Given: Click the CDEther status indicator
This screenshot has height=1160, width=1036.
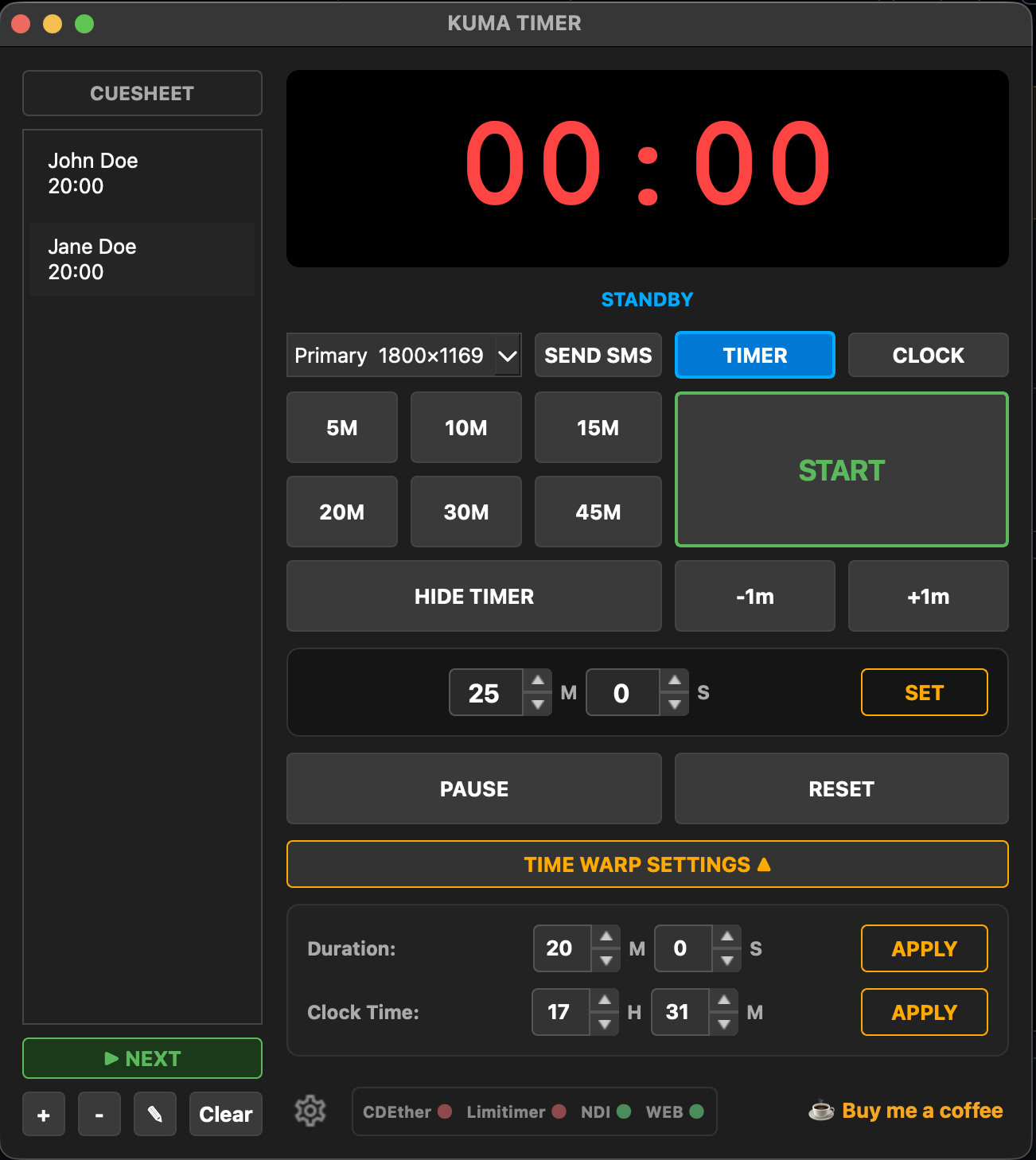Looking at the screenshot, I should pos(444,1111).
